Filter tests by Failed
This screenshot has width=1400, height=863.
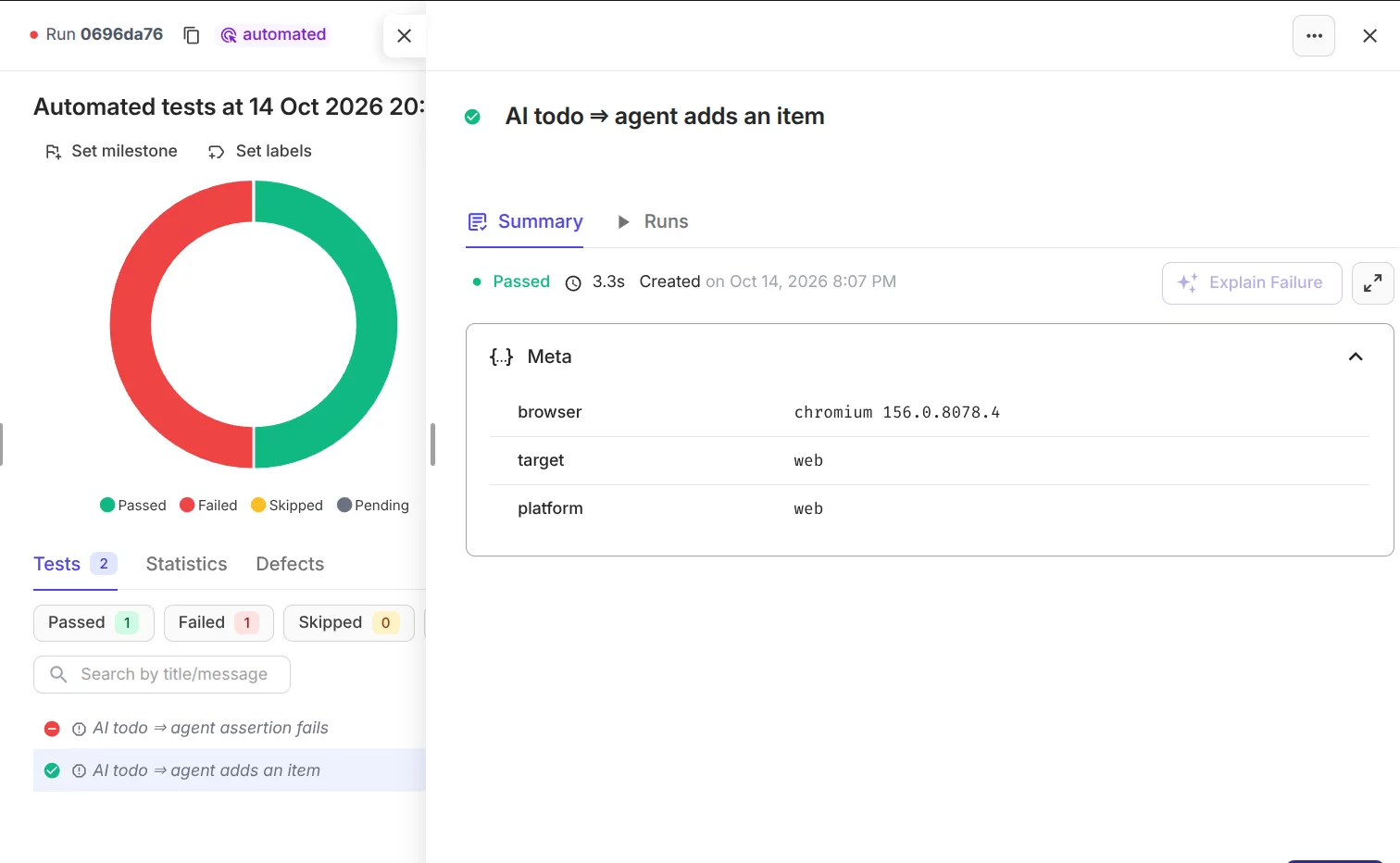(219, 622)
